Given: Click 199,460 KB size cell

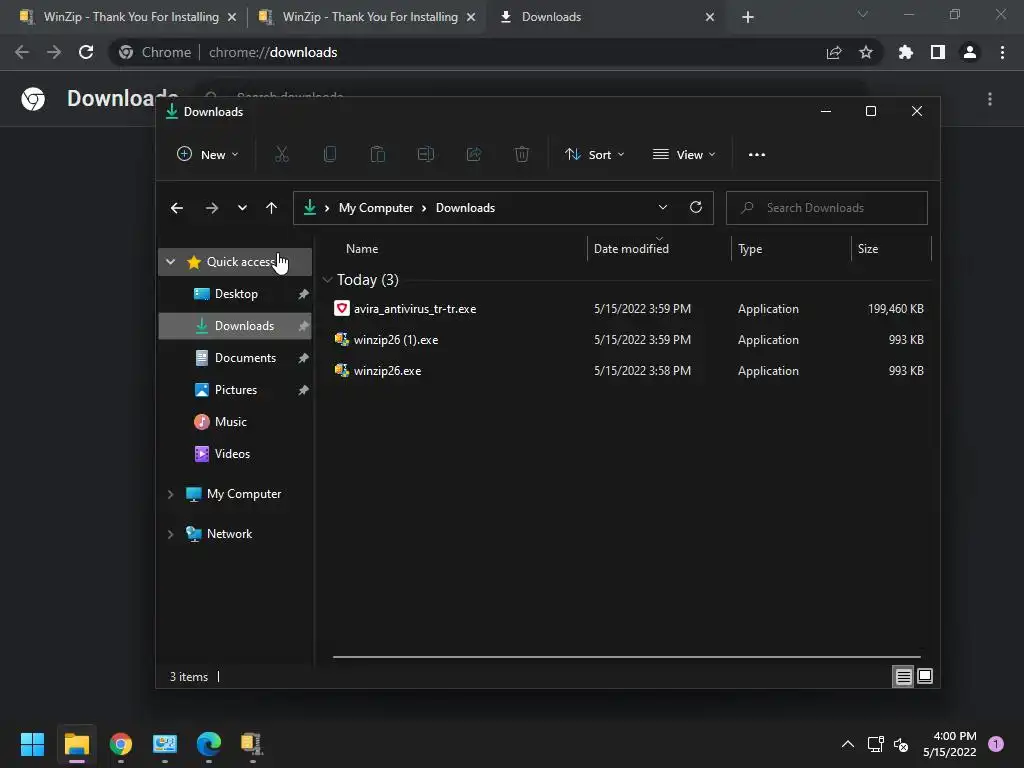Looking at the screenshot, I should tap(895, 309).
